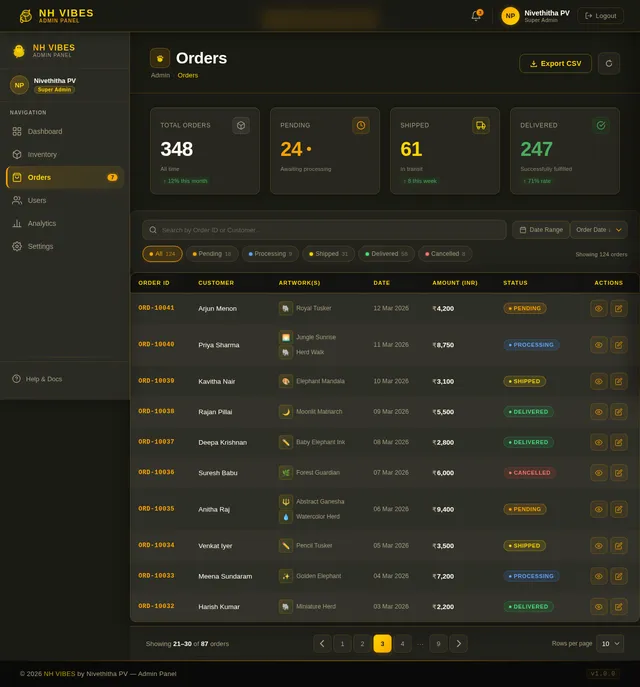Open Inventory in the sidebar
The height and width of the screenshot is (687, 640).
point(42,155)
